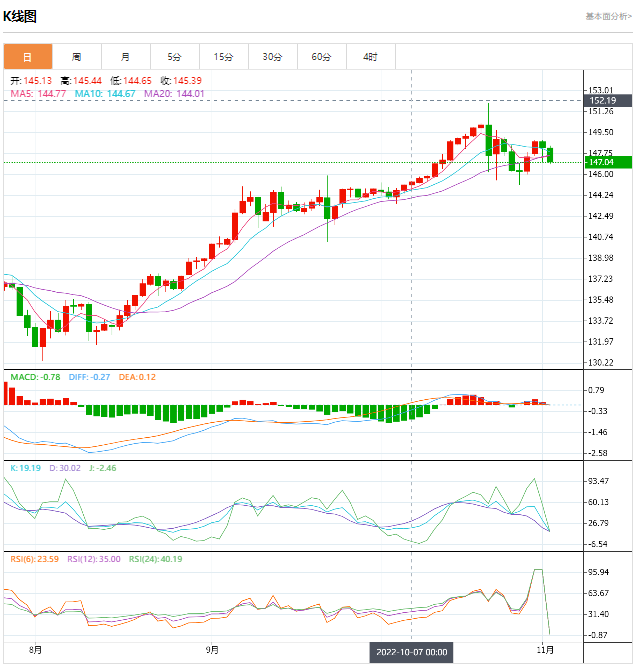634x671 pixels.
Task: Click the 收: 145.39 close price
Action: tap(181, 80)
